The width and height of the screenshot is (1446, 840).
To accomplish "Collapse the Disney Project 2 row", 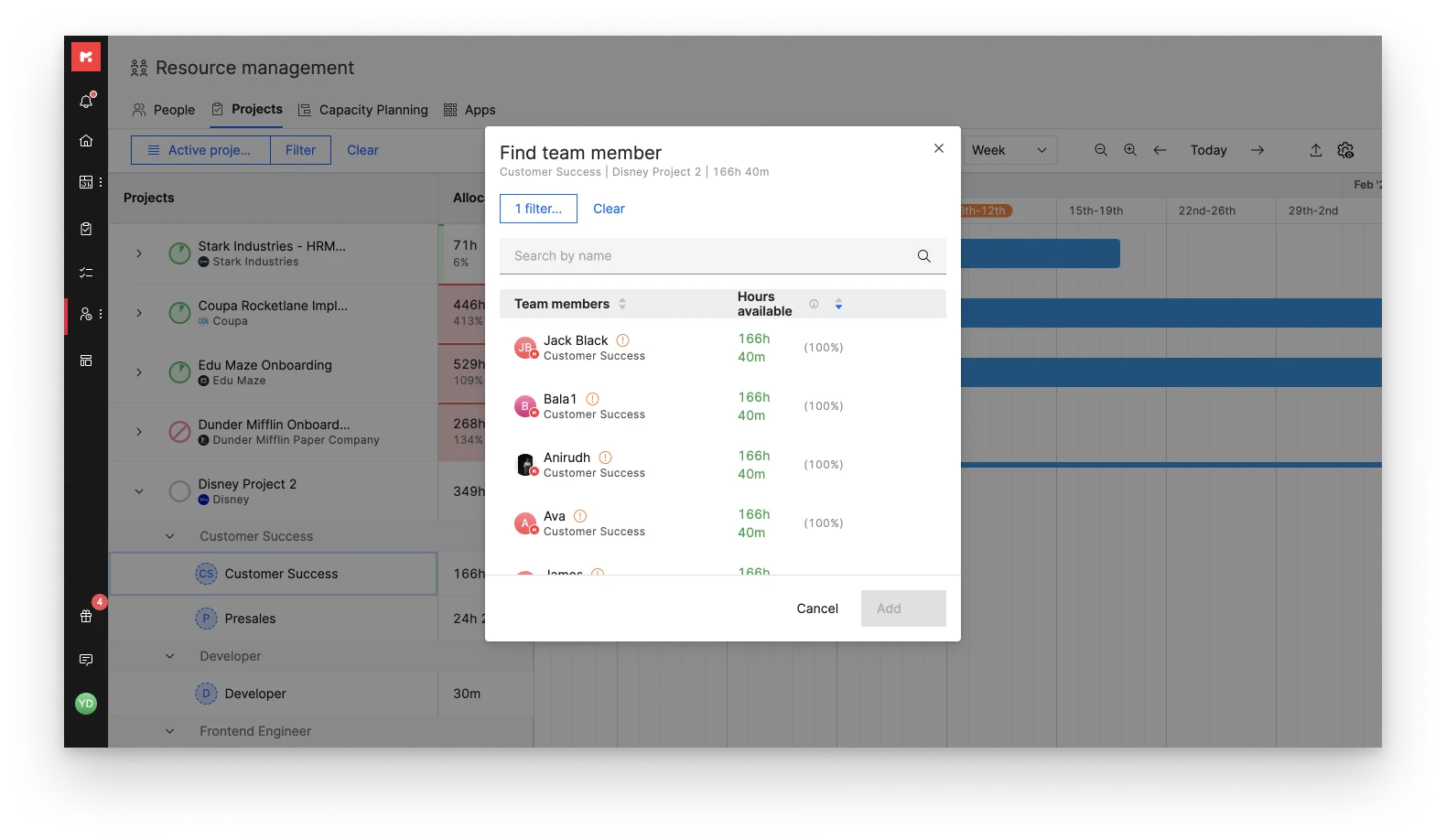I will pos(139,491).
